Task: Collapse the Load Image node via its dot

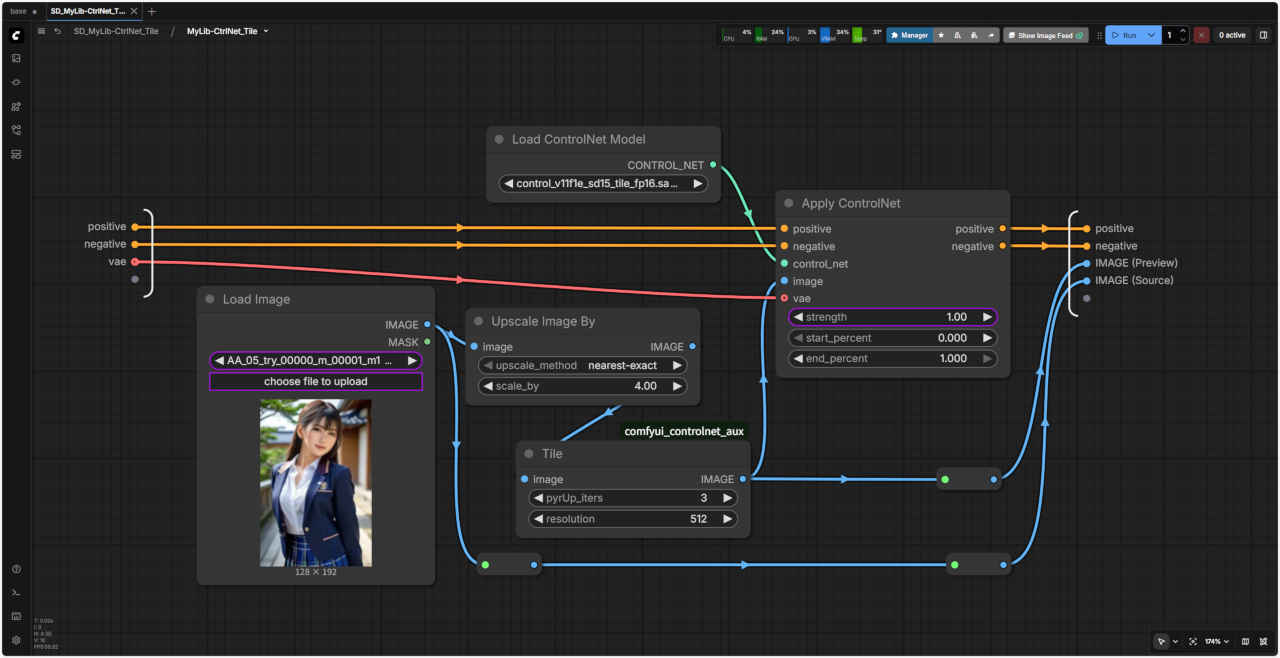Action: (x=210, y=299)
